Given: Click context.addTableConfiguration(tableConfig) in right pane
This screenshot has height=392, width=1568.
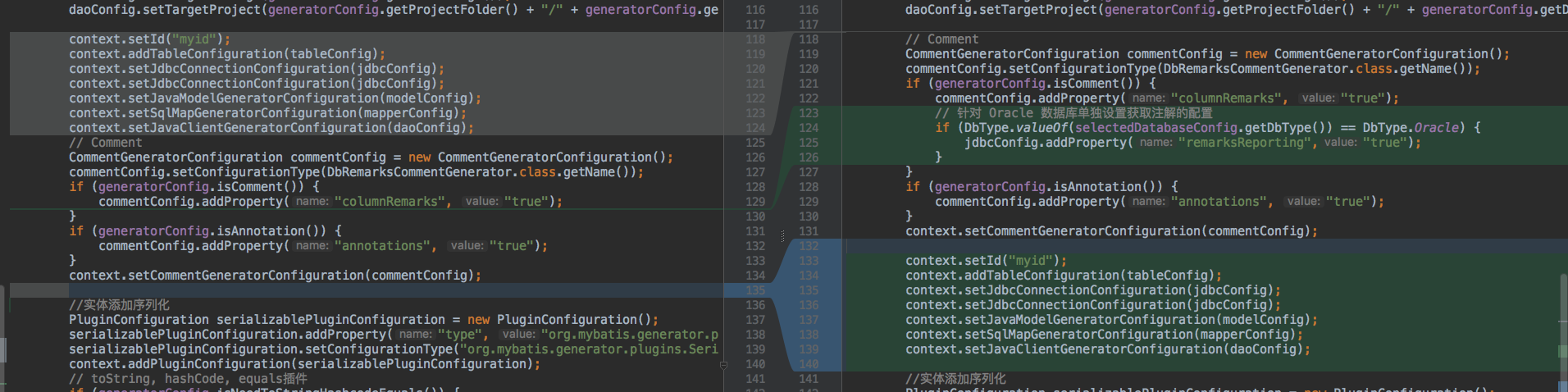Looking at the screenshot, I should 1064,276.
